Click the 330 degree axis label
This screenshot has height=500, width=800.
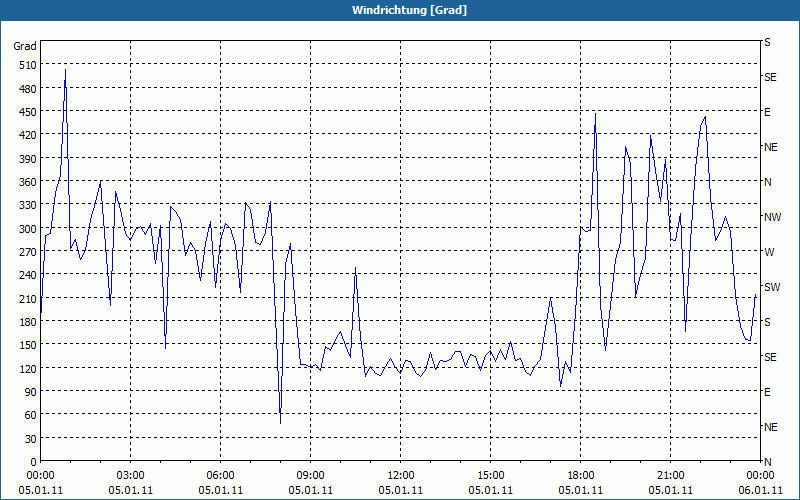coord(28,205)
